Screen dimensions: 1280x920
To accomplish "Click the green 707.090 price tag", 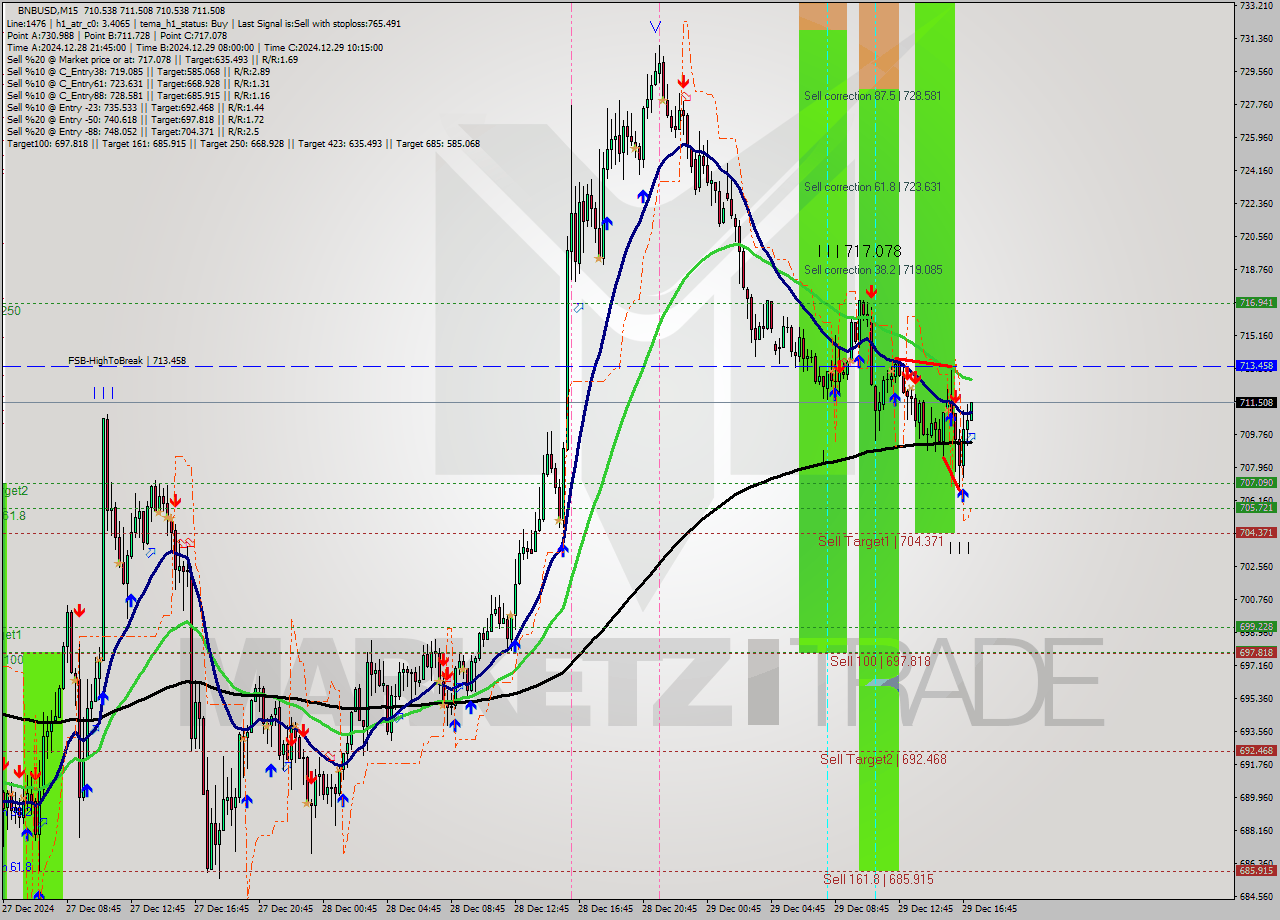I will coord(1256,482).
